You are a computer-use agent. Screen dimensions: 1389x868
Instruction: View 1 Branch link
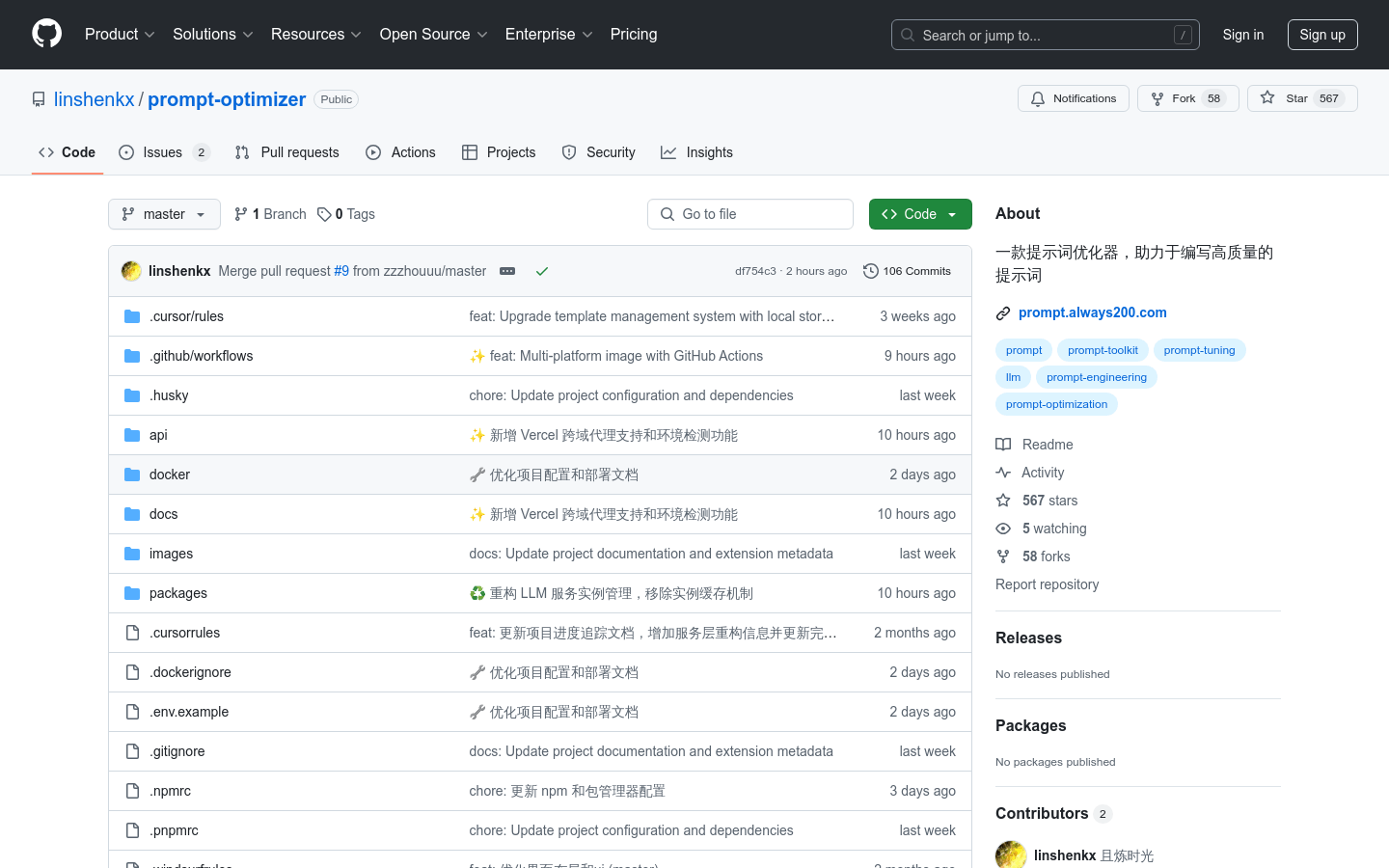click(x=270, y=214)
